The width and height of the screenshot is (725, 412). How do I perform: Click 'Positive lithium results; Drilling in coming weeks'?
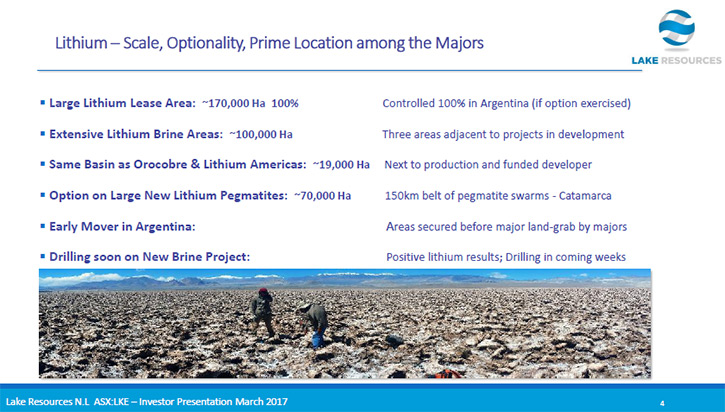point(506,257)
